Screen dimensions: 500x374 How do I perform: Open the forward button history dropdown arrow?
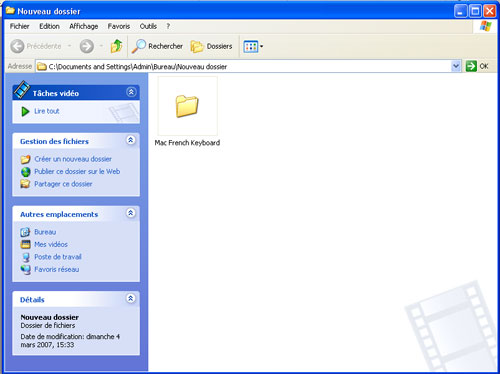[x=101, y=46]
